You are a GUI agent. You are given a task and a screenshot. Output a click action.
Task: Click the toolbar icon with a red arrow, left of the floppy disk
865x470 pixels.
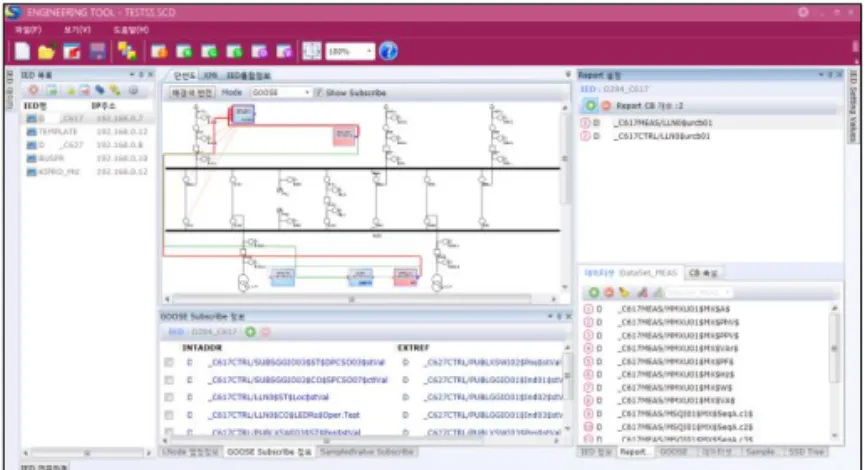click(72, 52)
